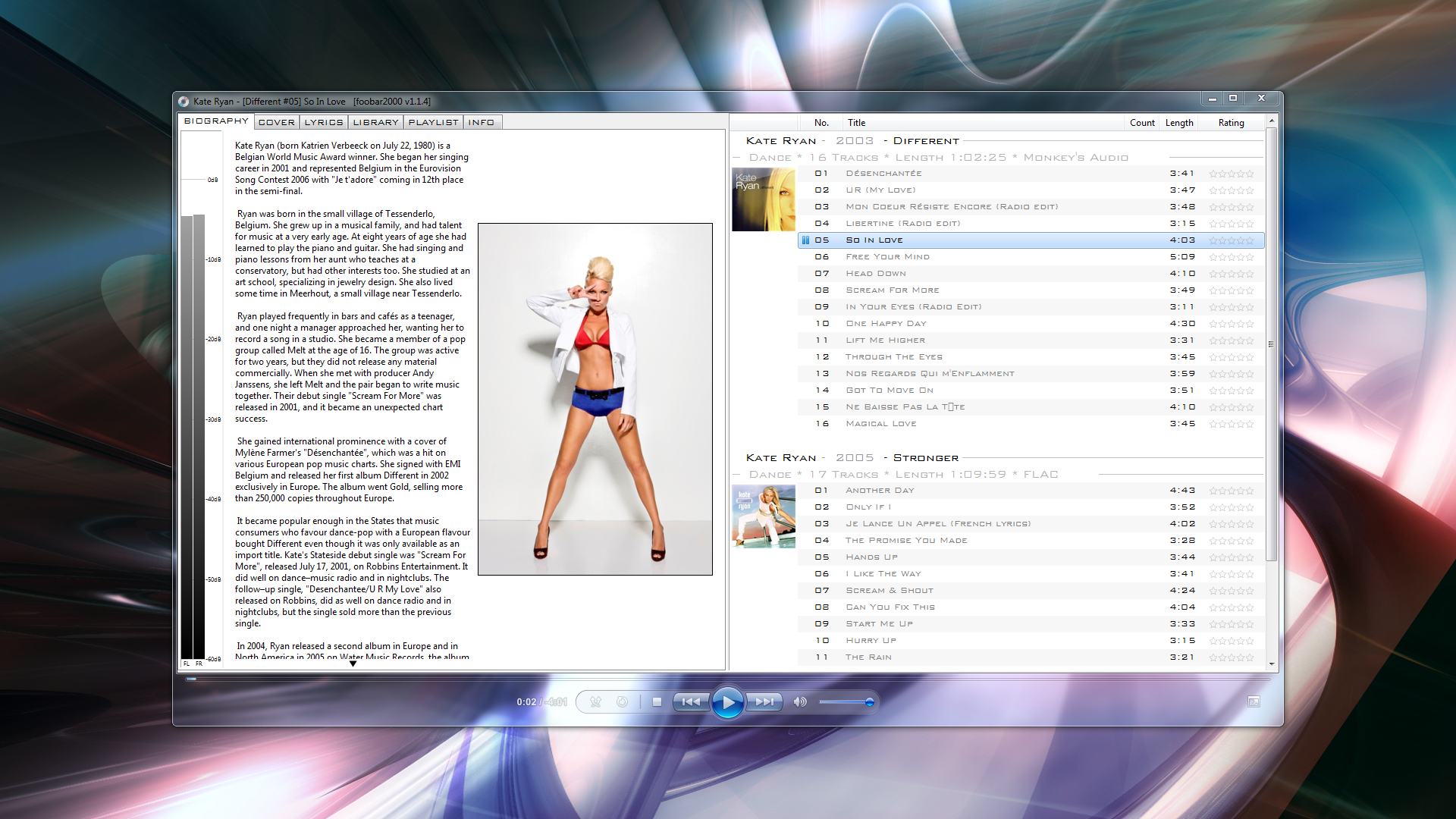Select the playing track So In Love
Screen dimensions: 1456x819
coord(1031,240)
